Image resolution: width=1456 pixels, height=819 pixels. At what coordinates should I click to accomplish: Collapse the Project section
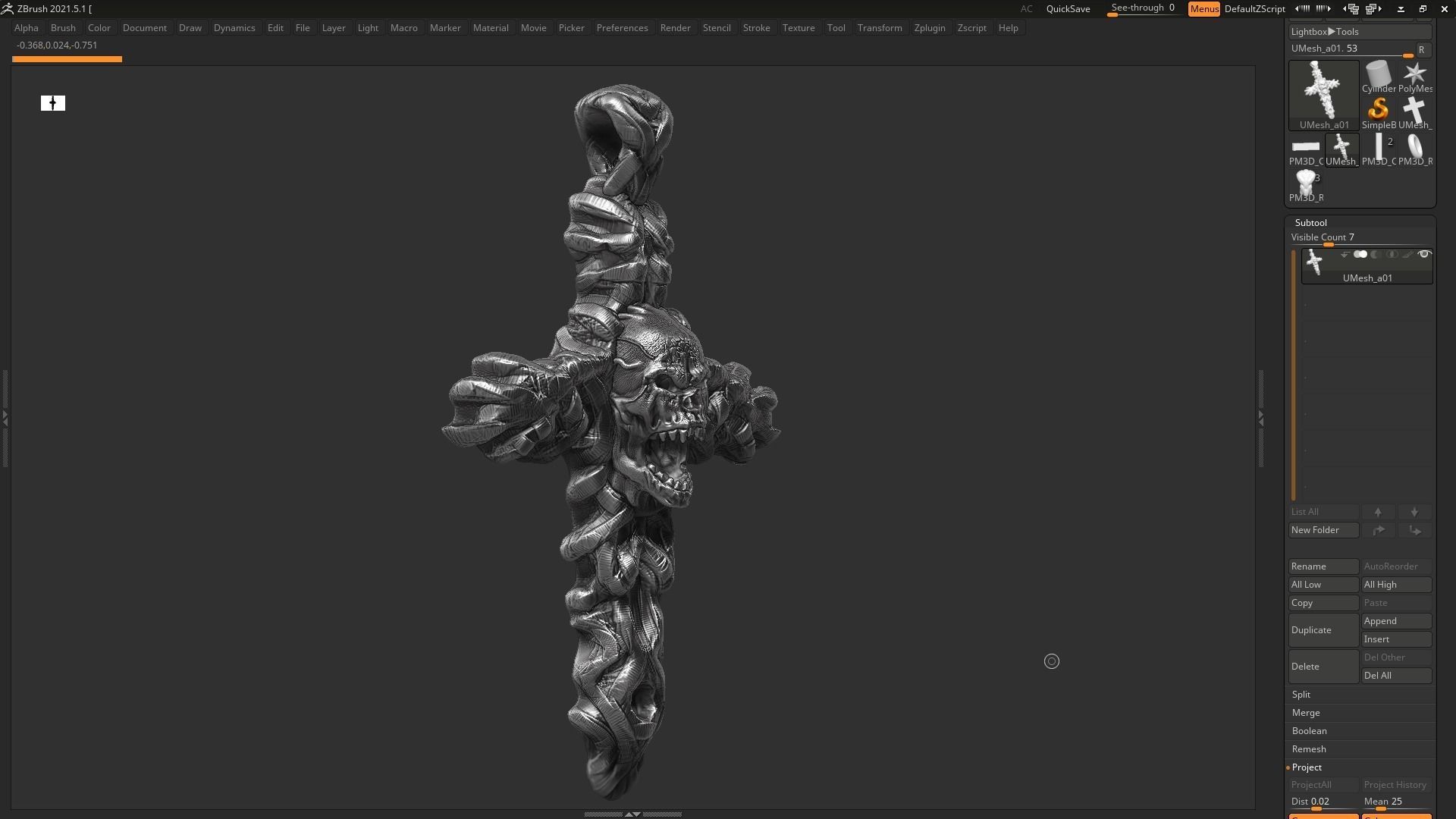[1307, 767]
